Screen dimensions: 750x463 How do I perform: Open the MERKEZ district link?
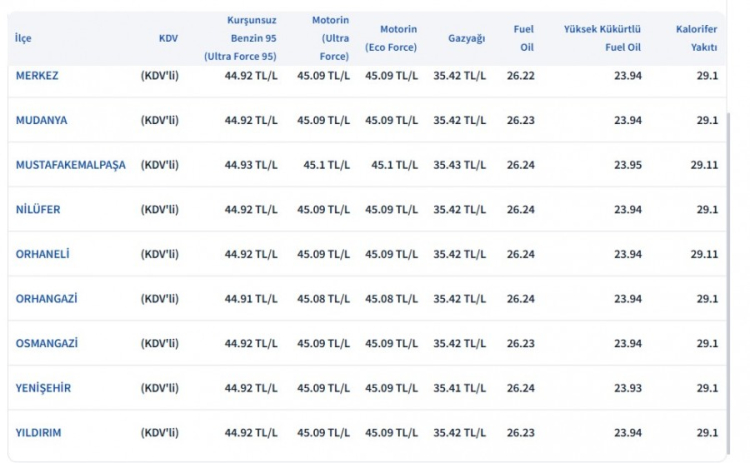coord(37,76)
